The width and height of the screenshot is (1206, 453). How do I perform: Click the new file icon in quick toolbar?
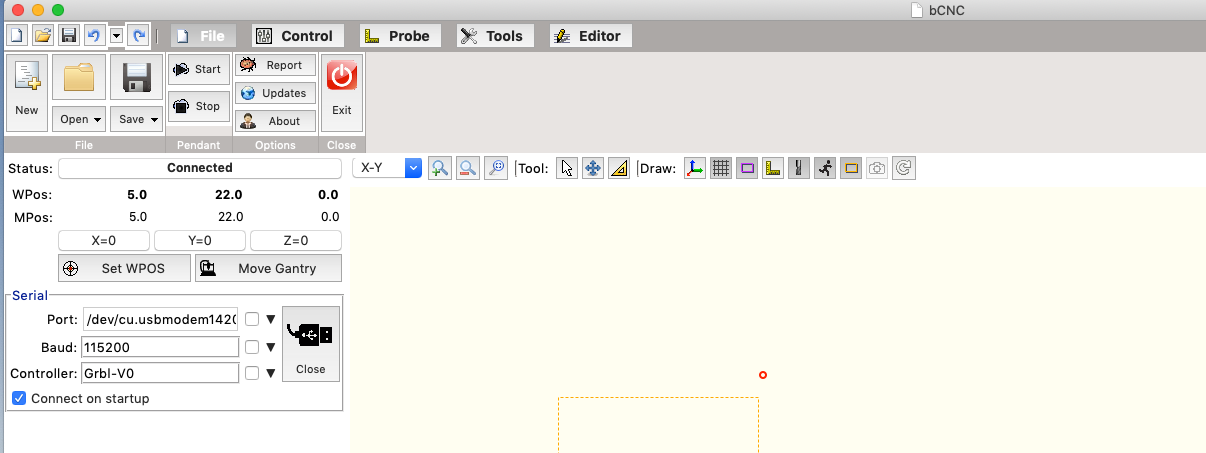click(x=17, y=35)
